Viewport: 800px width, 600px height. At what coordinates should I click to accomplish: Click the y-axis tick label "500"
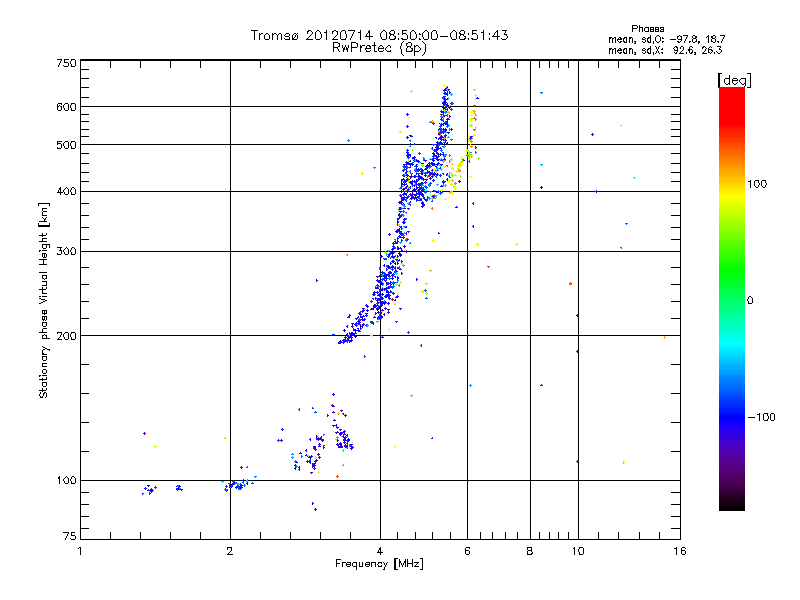coord(66,145)
